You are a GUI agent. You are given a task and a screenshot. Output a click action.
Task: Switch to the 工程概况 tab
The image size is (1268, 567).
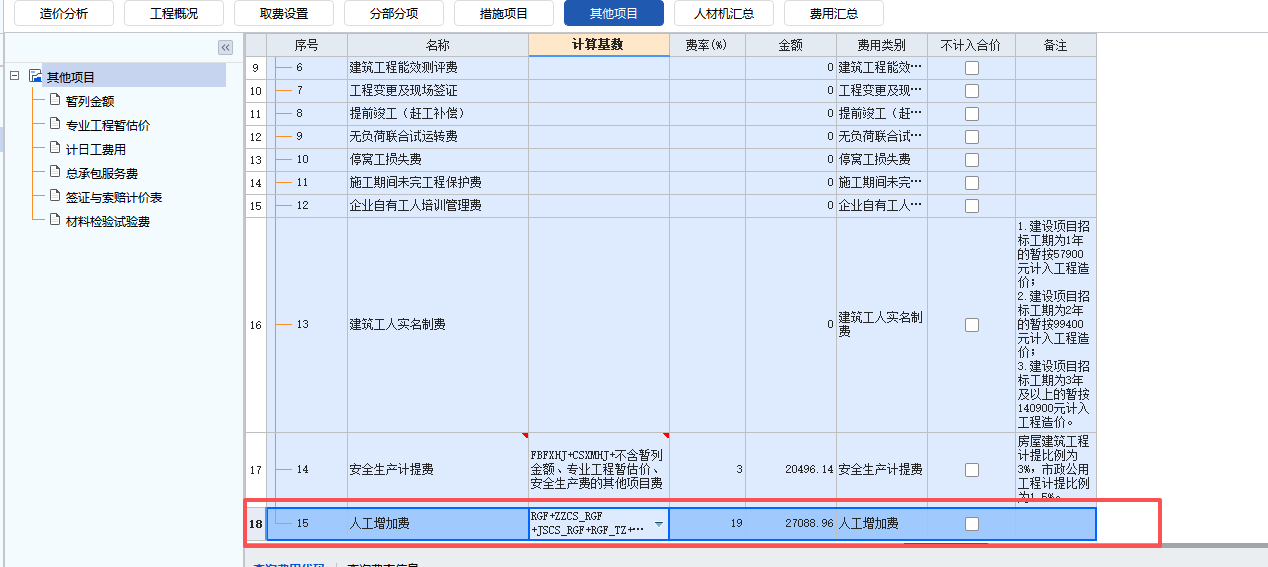click(x=174, y=14)
